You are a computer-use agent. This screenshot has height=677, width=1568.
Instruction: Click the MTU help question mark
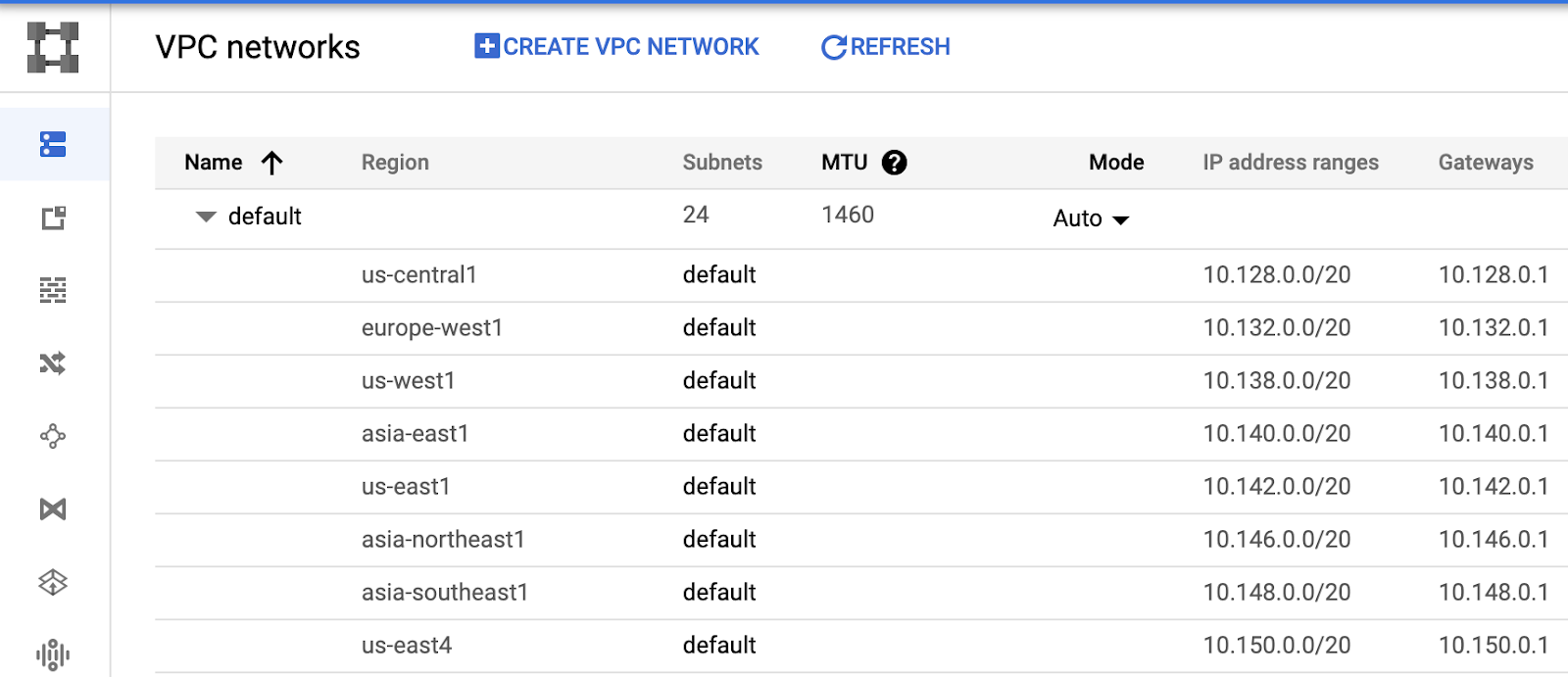tap(894, 163)
